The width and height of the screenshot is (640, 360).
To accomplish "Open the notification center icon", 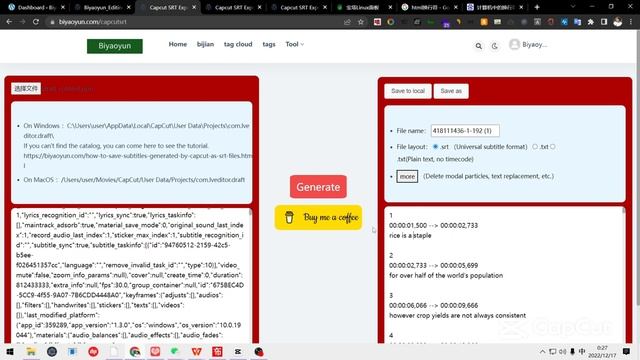I will tap(627, 351).
